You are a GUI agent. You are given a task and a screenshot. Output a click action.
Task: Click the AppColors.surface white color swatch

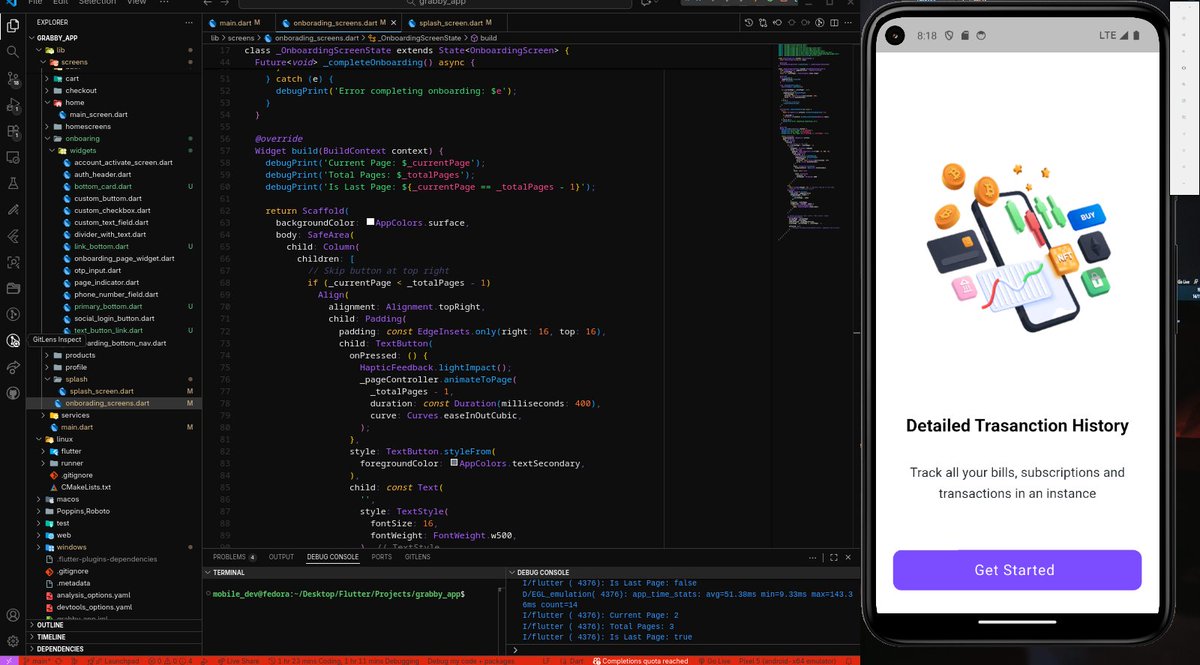pos(371,222)
